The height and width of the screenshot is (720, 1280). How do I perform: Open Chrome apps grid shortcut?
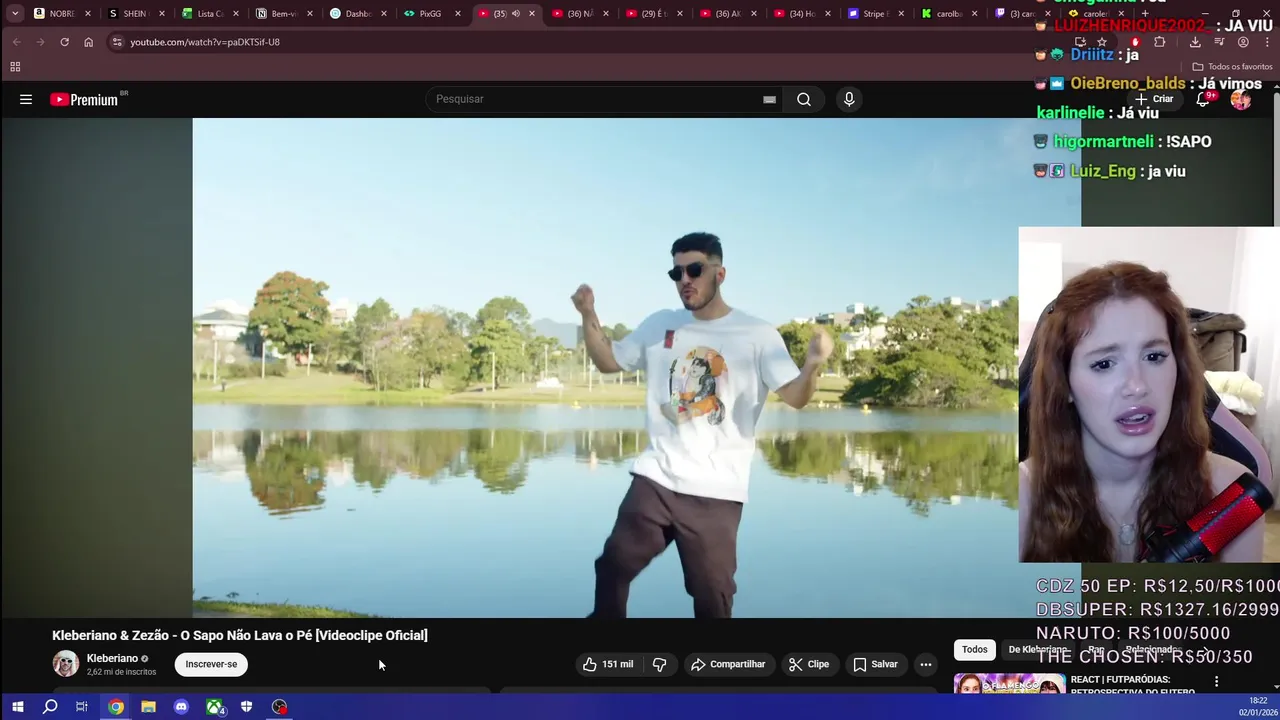click(x=15, y=67)
